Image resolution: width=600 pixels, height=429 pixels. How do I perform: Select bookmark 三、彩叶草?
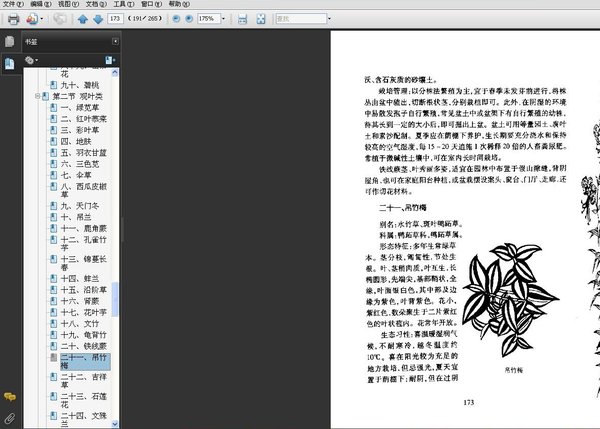coord(80,130)
